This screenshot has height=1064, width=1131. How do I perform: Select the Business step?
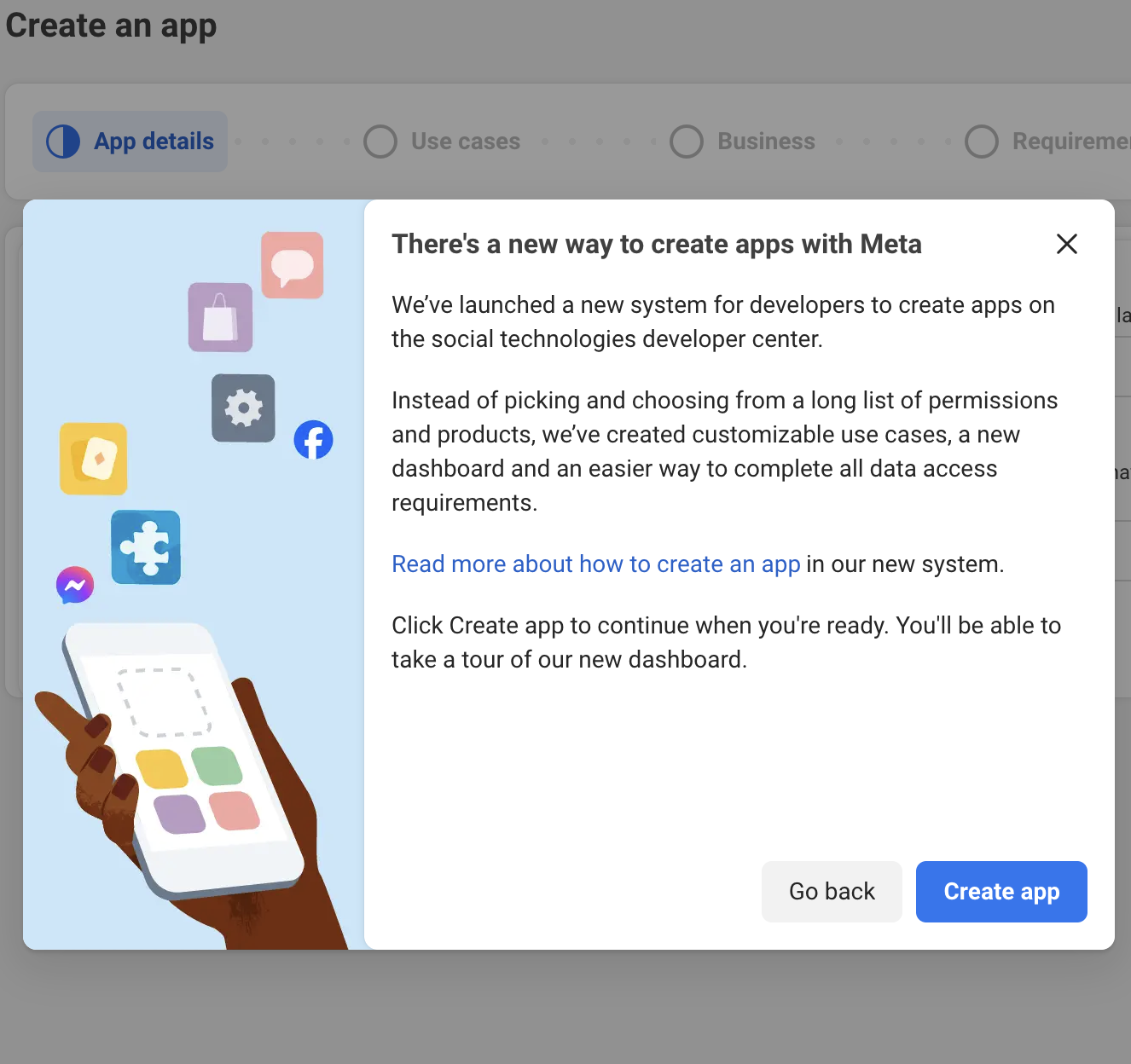click(x=742, y=142)
